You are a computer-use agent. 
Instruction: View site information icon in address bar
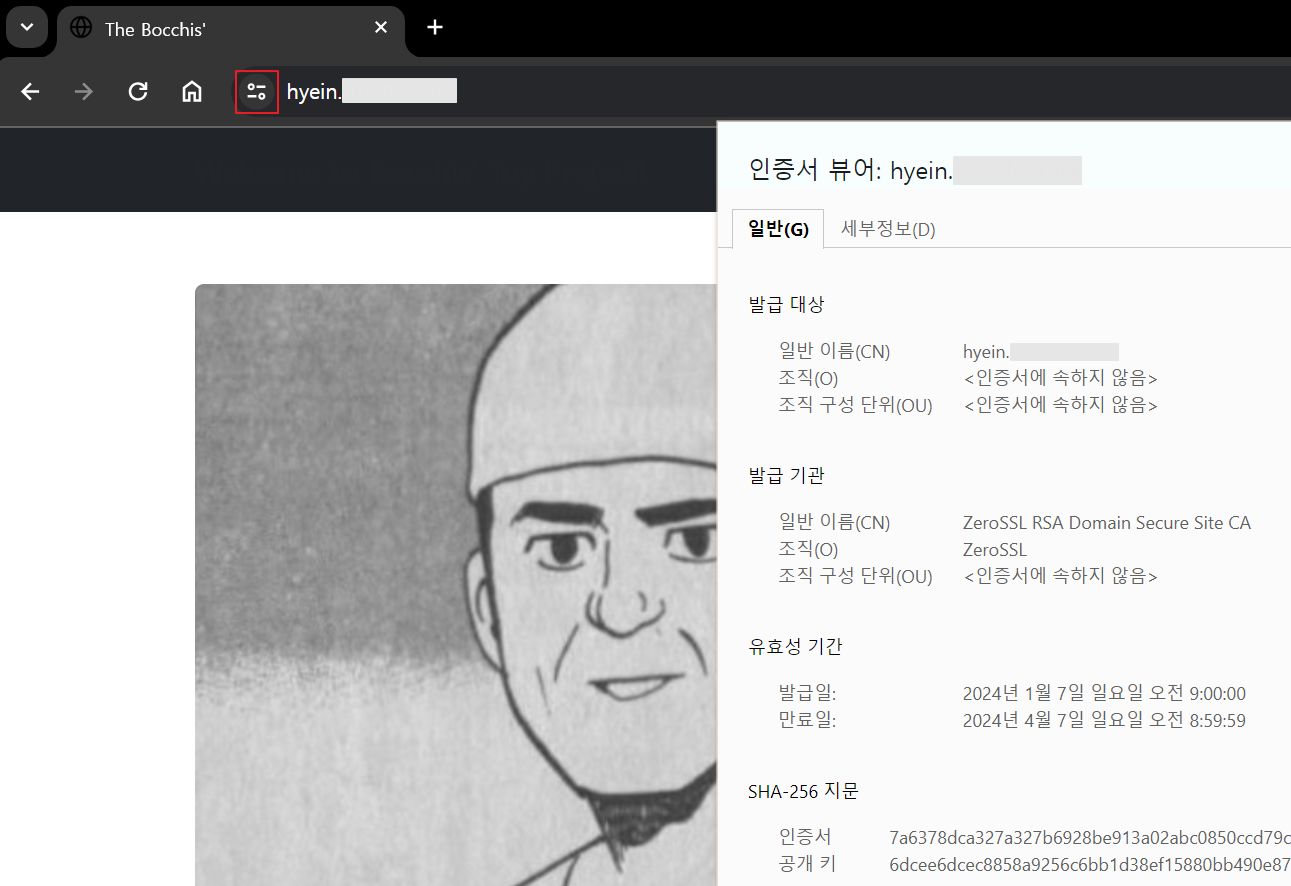pyautogui.click(x=257, y=92)
